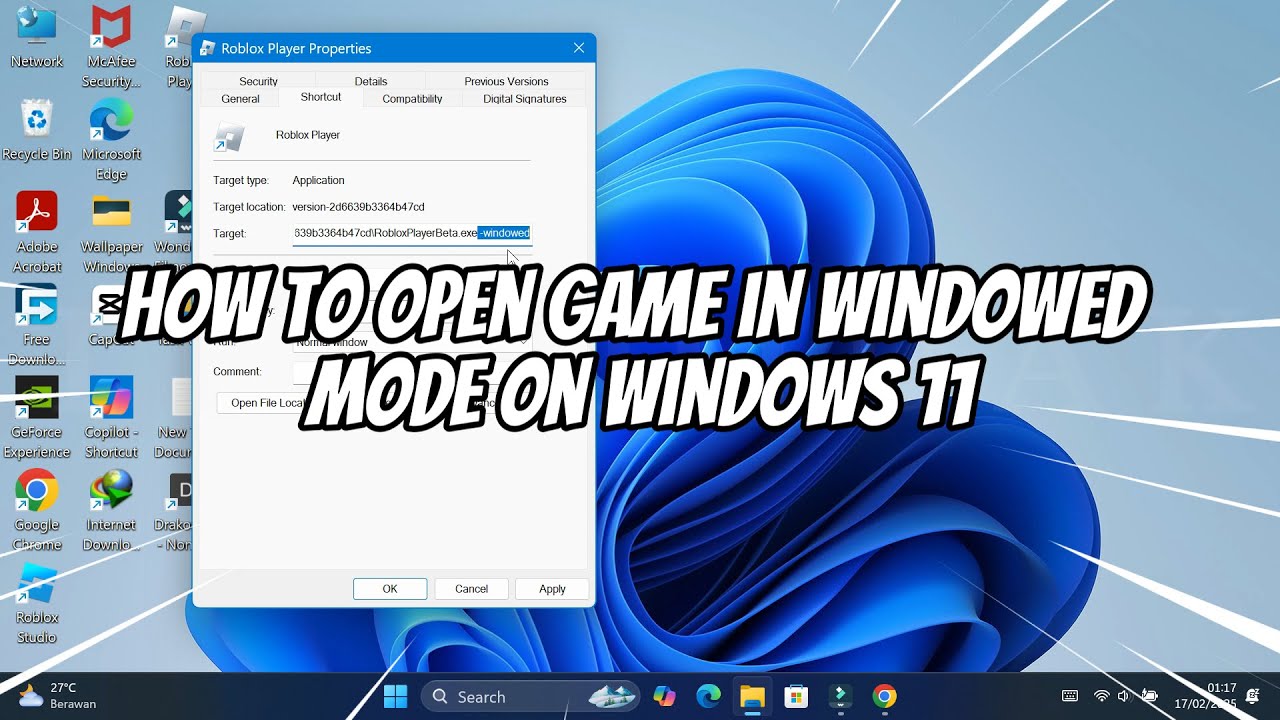Open the Network desktop icon

click(37, 38)
